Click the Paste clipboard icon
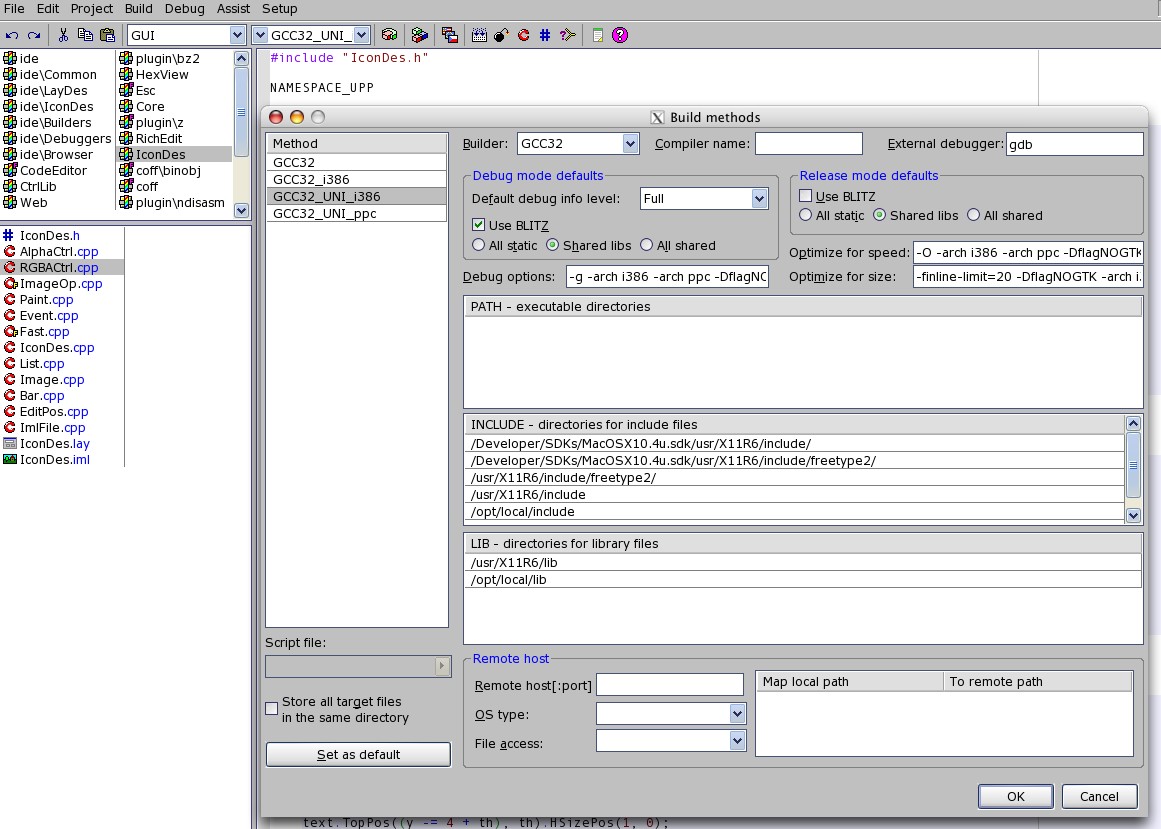The image size is (1161, 829). point(107,35)
